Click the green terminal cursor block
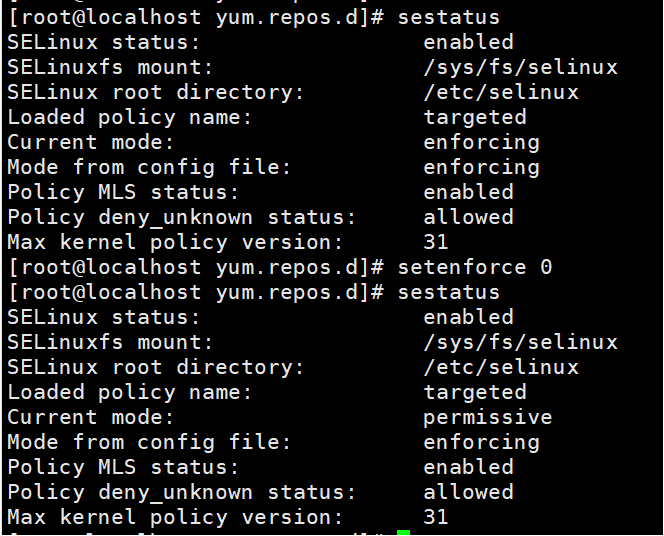The height and width of the screenshot is (536, 664). click(x=403, y=532)
